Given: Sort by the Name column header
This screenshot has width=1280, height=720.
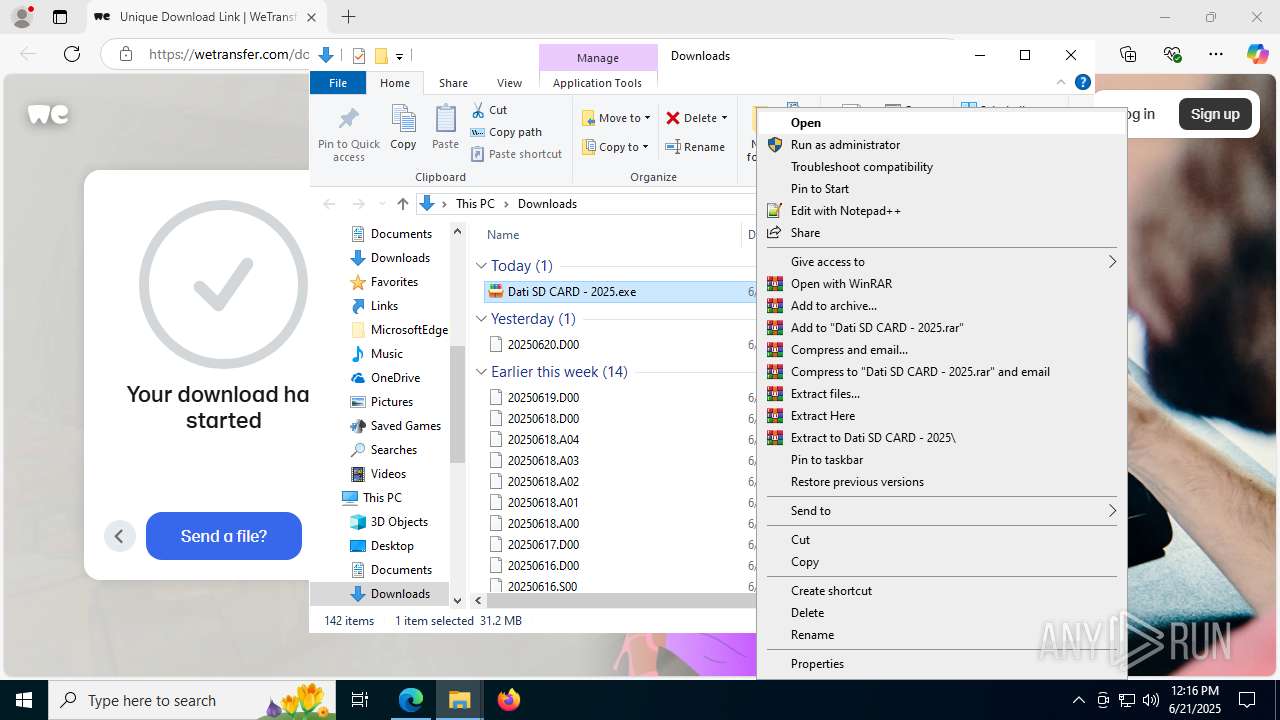Looking at the screenshot, I should 503,235.
